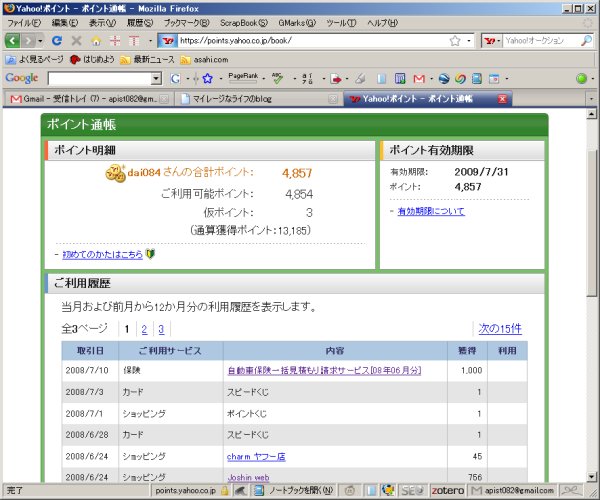Viewport: 600px width, 500px height.
Task: Open the Google toolbar search box dropdown
Action: (156, 79)
